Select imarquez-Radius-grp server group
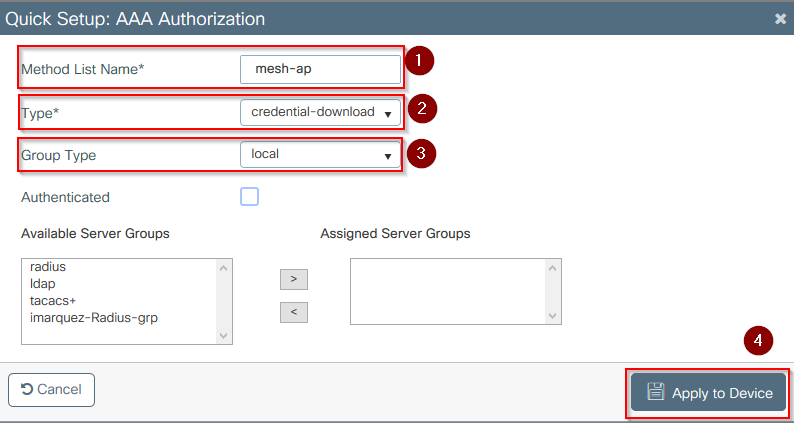The width and height of the screenshot is (794, 423). click(x=94, y=318)
